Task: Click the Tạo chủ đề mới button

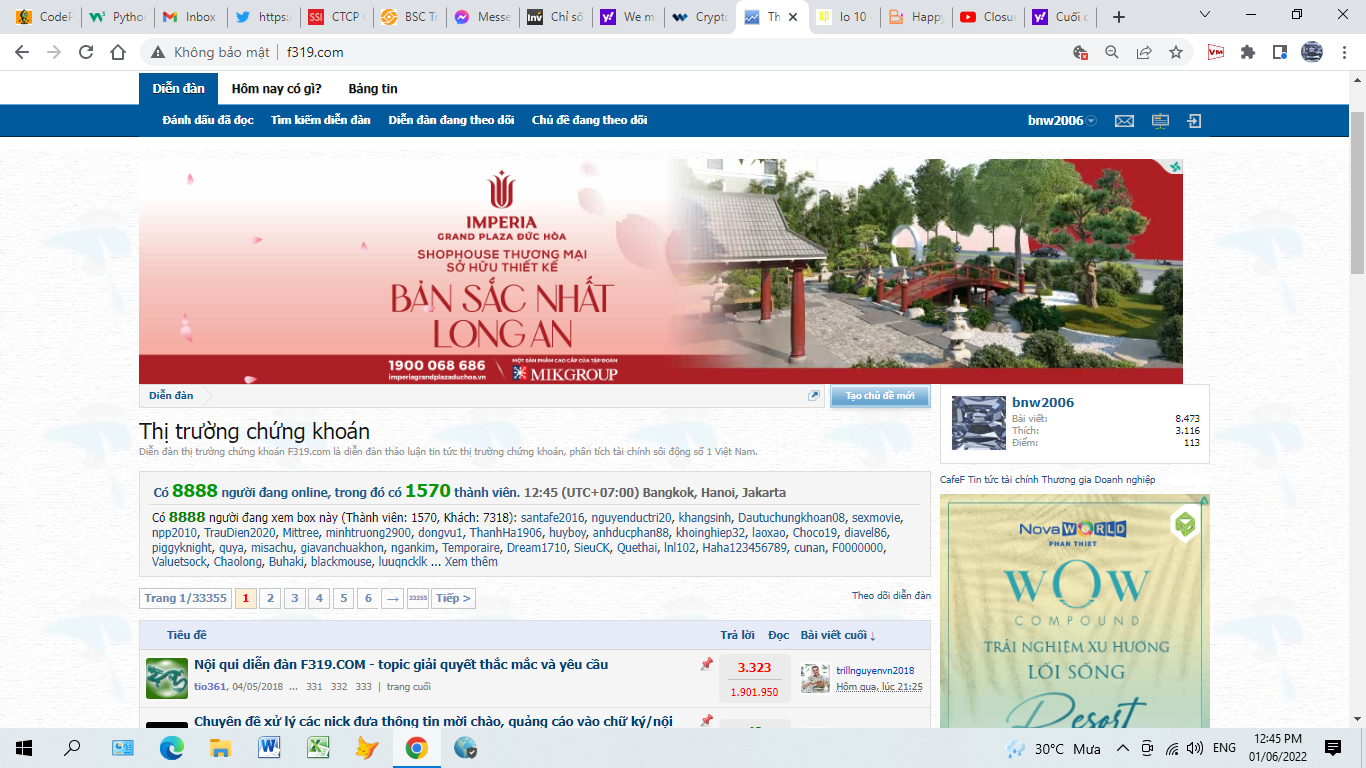Action: [x=879, y=396]
